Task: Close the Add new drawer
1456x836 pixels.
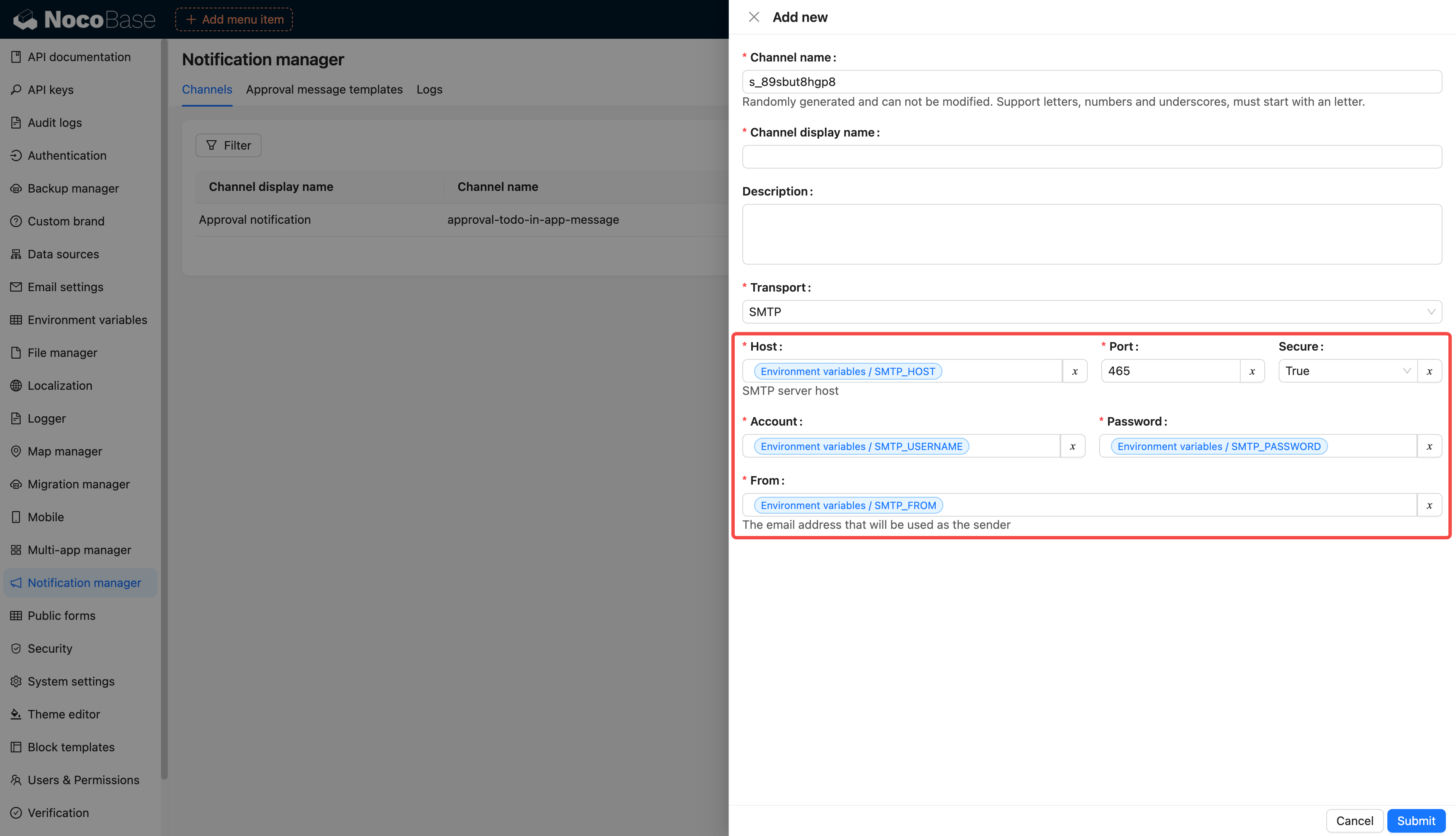Action: pos(754,17)
